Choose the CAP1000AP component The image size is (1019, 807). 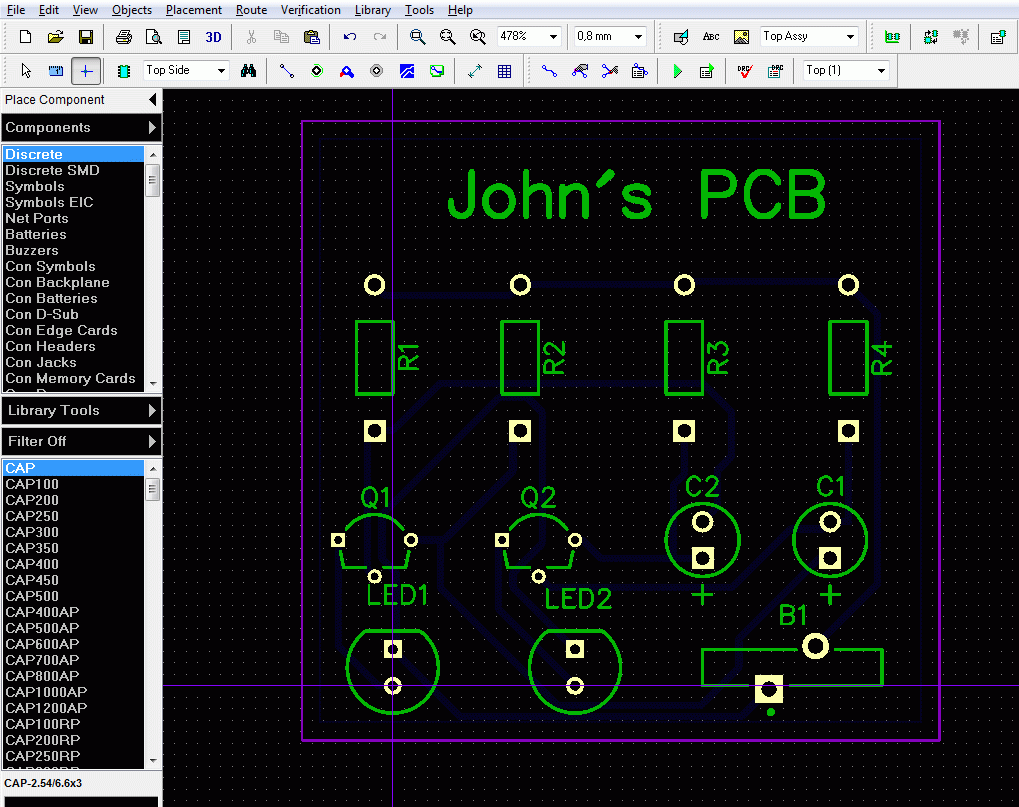point(73,692)
